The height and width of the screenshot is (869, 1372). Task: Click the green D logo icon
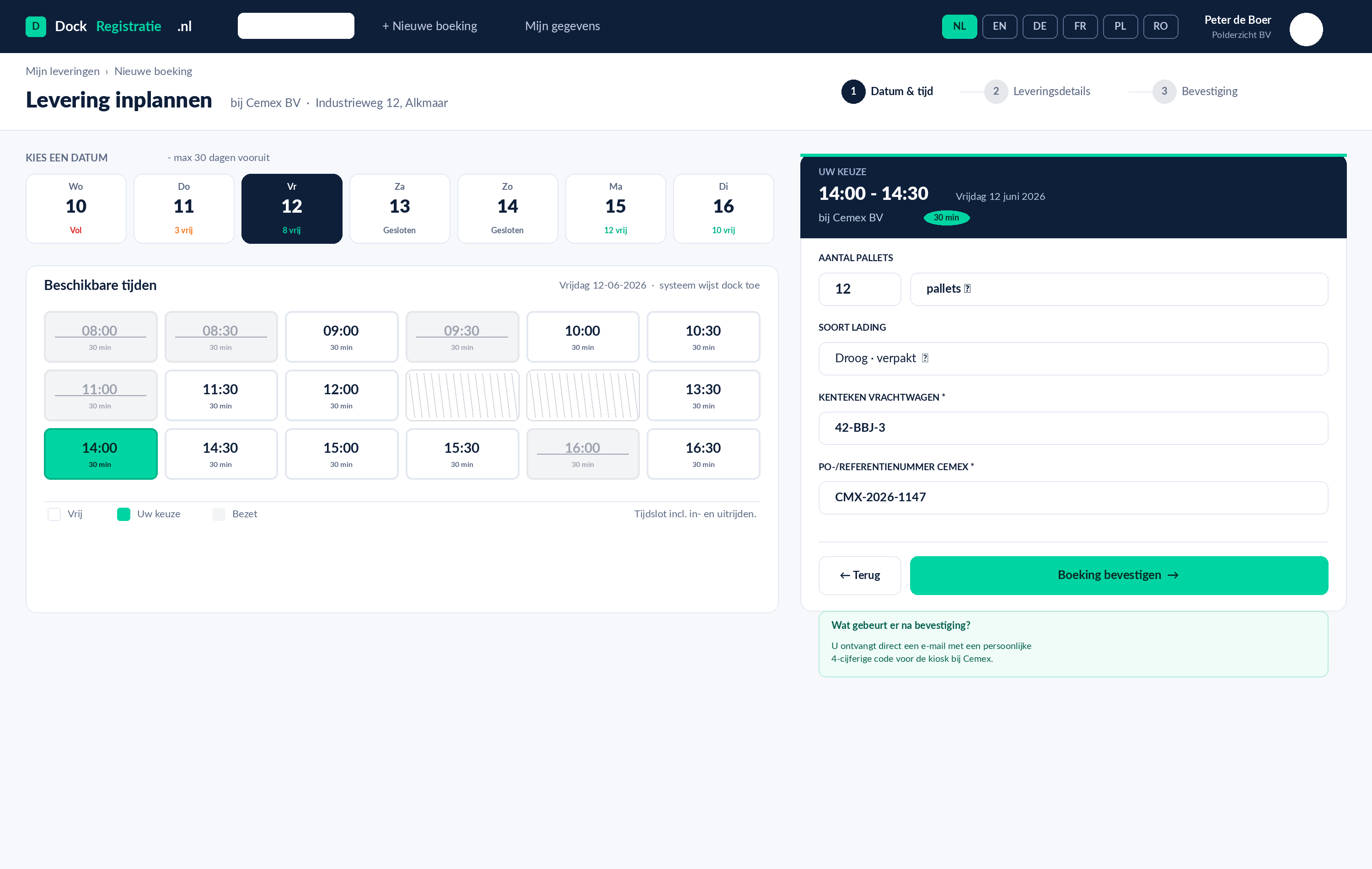pos(36,26)
